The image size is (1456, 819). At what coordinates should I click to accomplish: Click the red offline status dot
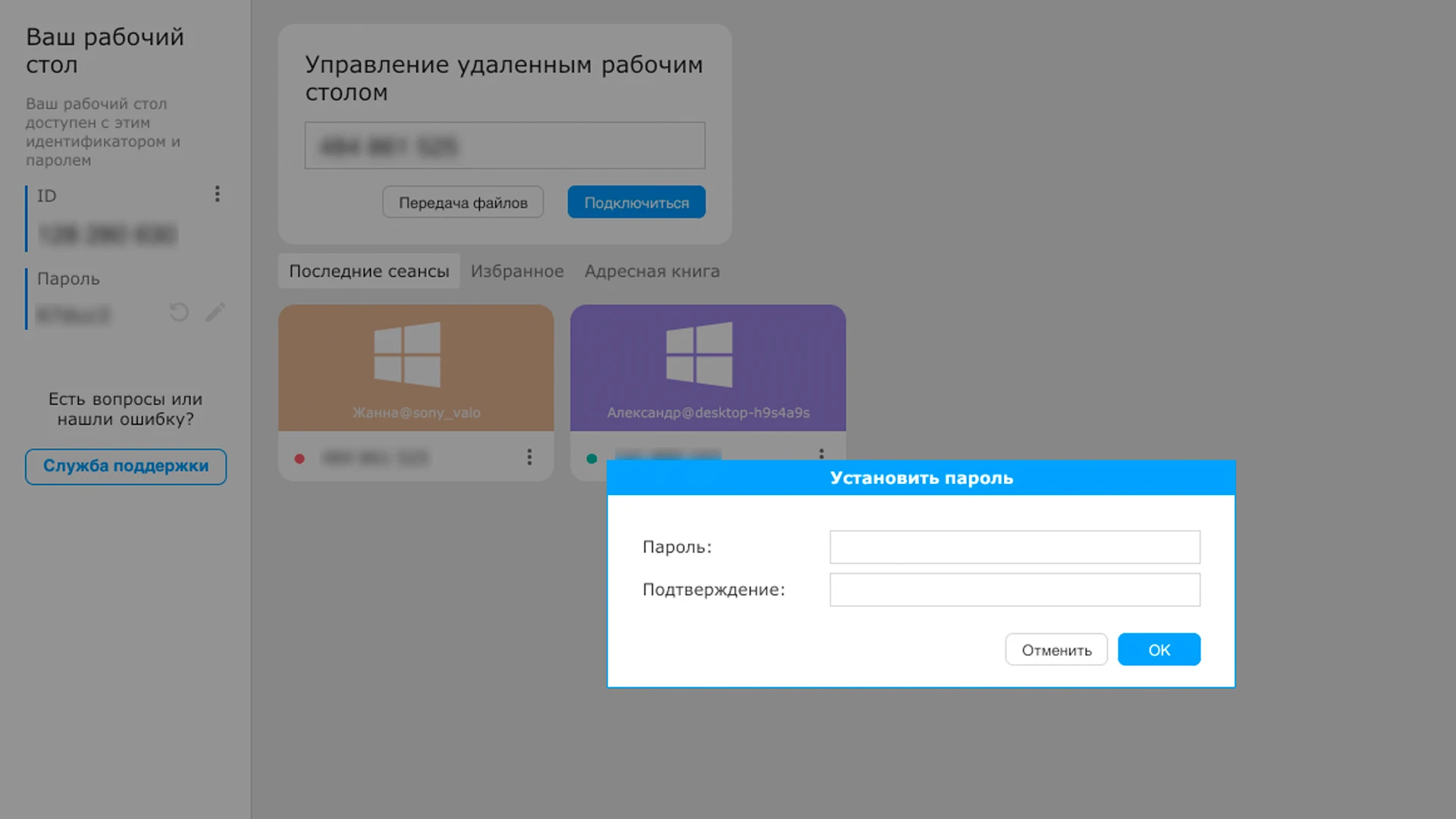[300, 458]
